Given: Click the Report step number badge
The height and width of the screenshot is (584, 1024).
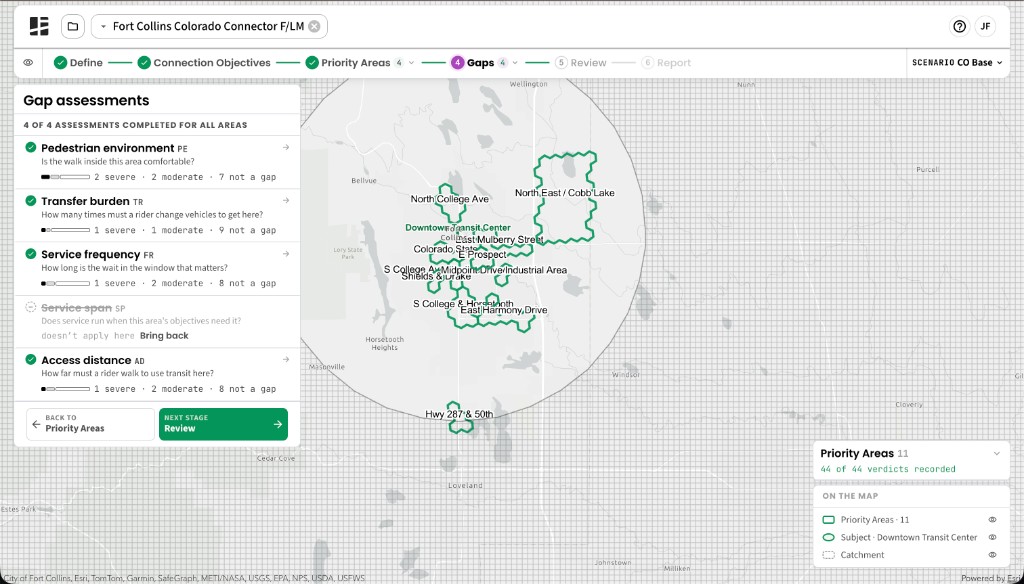Looking at the screenshot, I should 647,63.
